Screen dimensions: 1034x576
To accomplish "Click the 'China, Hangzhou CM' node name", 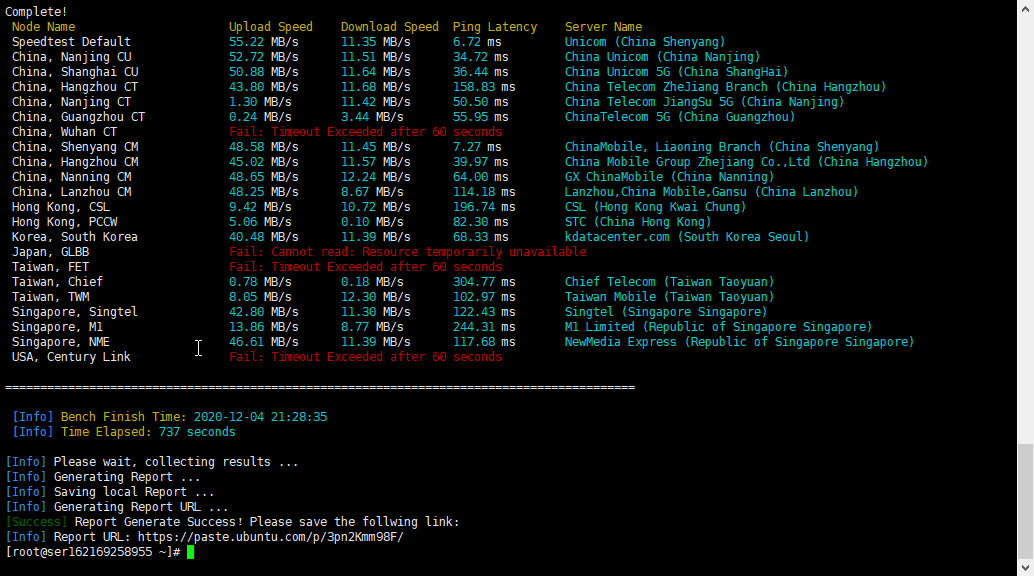I will (x=75, y=162).
